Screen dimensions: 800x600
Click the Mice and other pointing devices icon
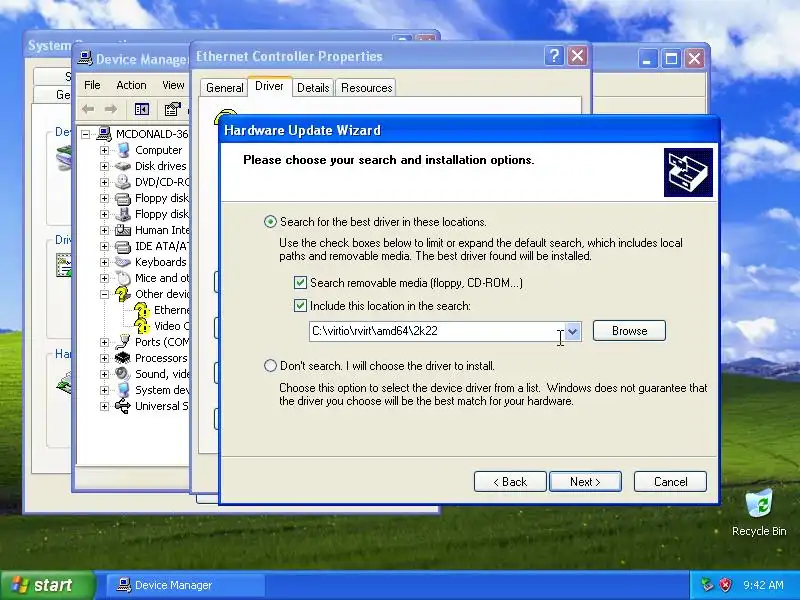pyautogui.click(x=123, y=278)
